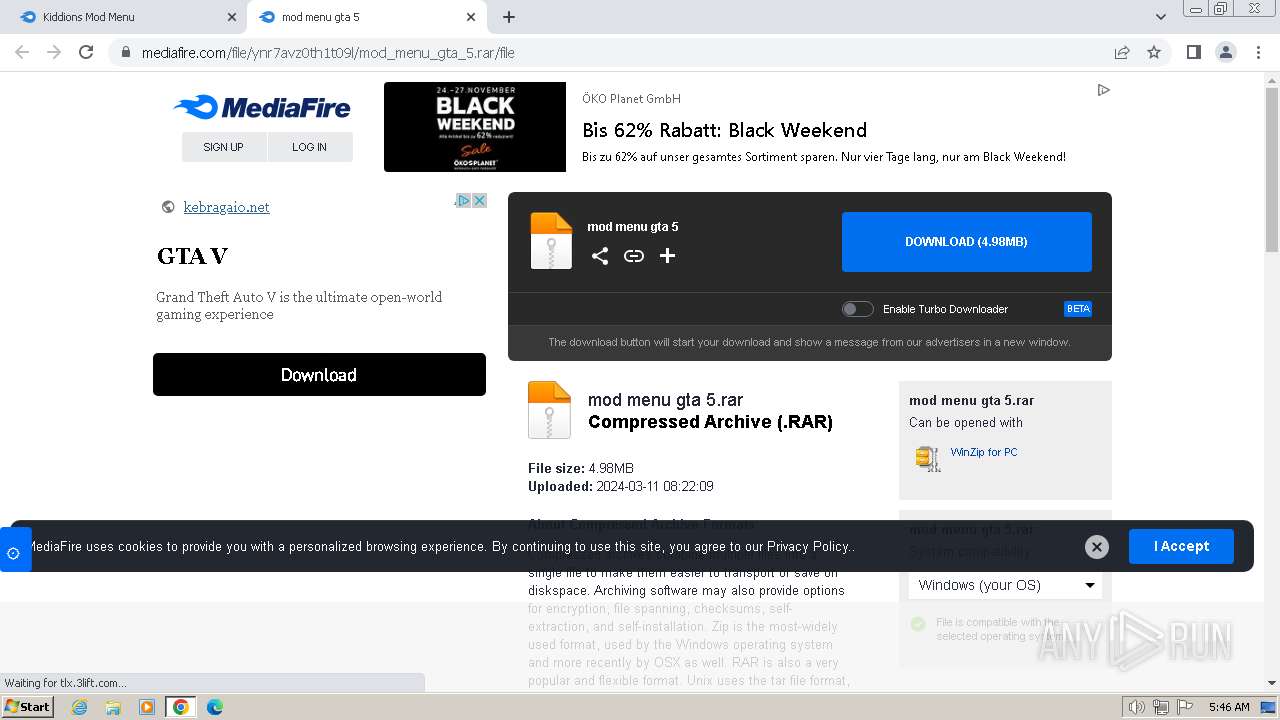The image size is (1280, 720).
Task: Close the Kiddions Mod Menu tab
Action: [232, 17]
